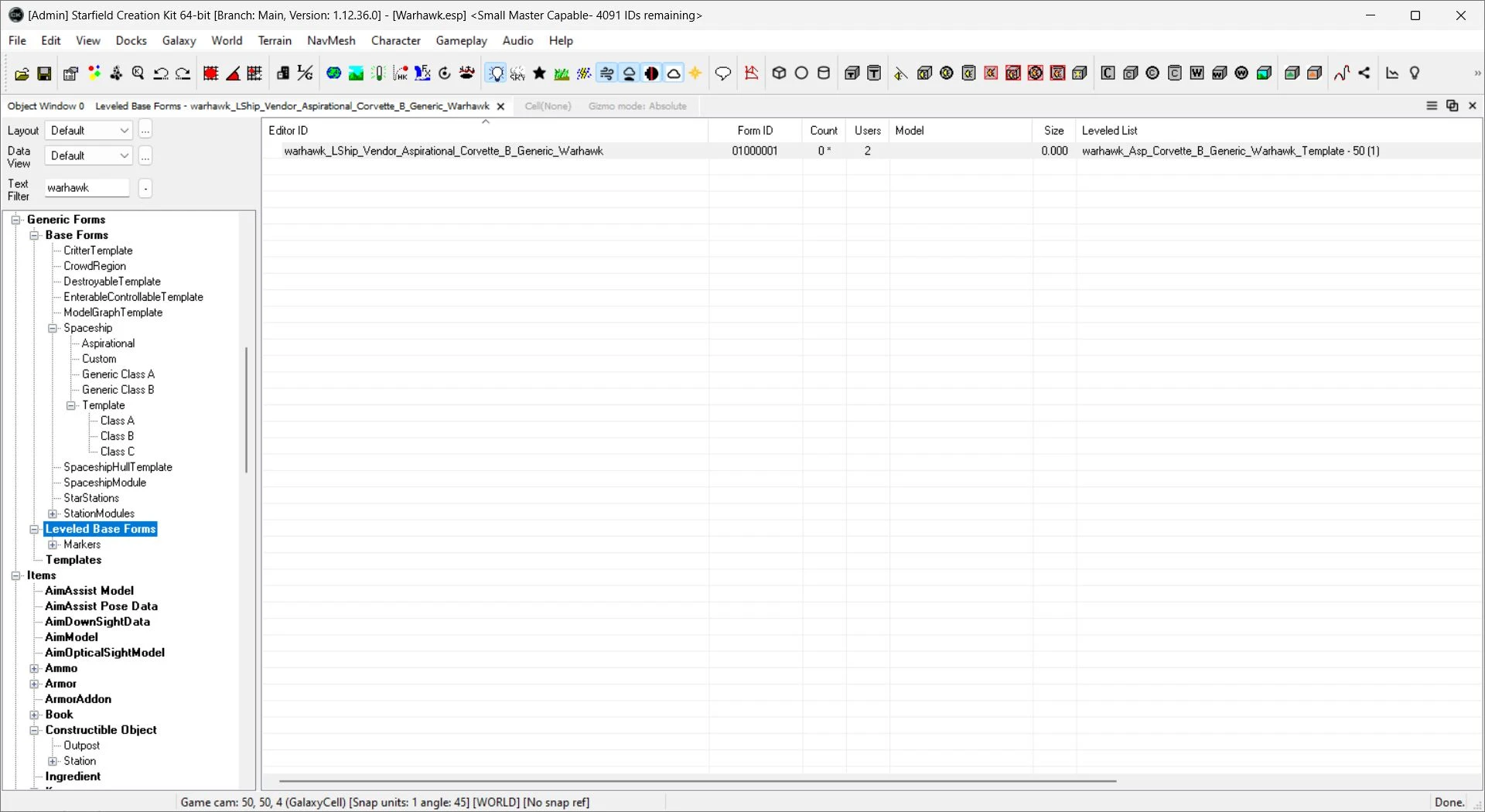
Task: Click the magnifier search toolbar icon
Action: click(x=138, y=73)
